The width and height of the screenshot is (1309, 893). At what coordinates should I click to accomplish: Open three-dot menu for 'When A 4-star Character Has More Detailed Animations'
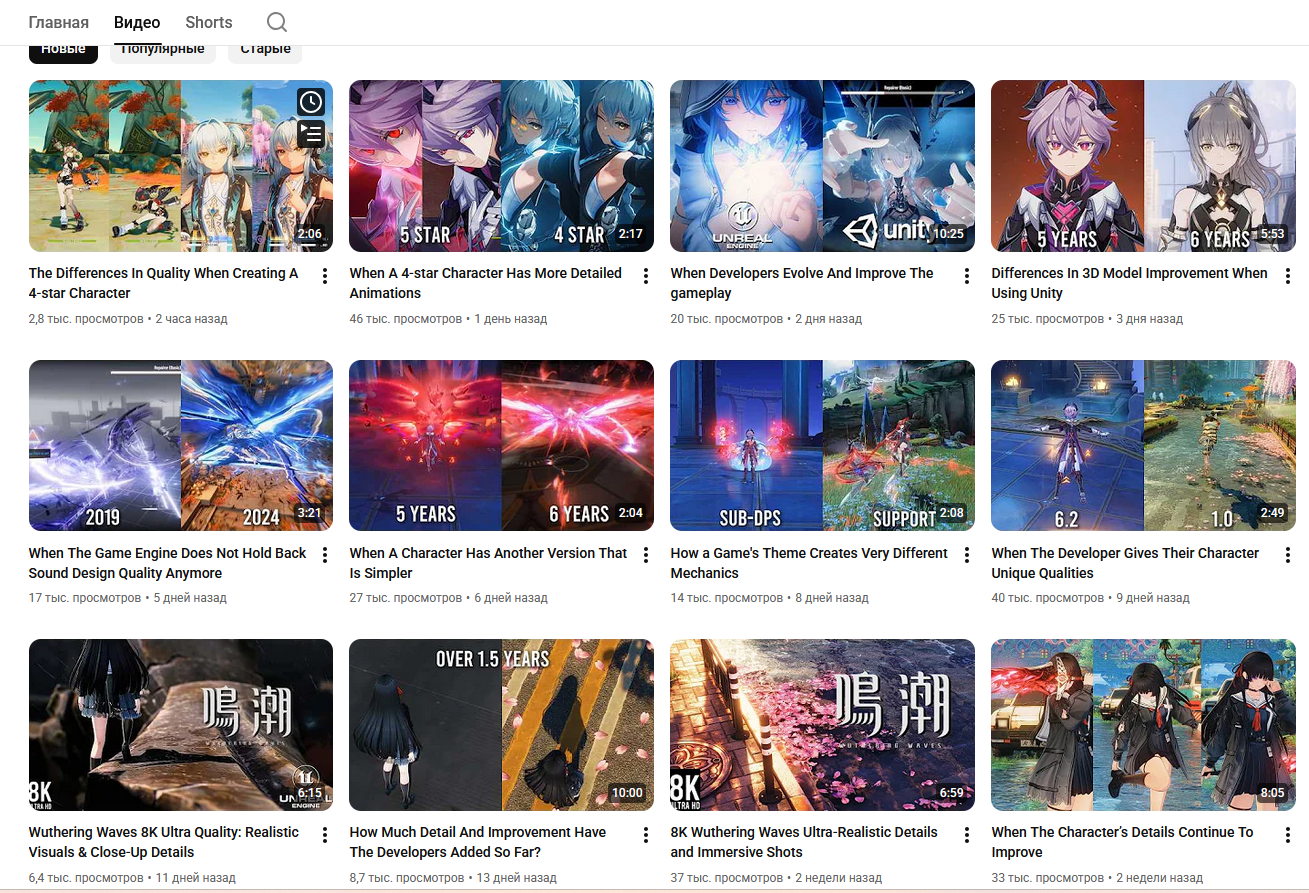click(x=646, y=276)
